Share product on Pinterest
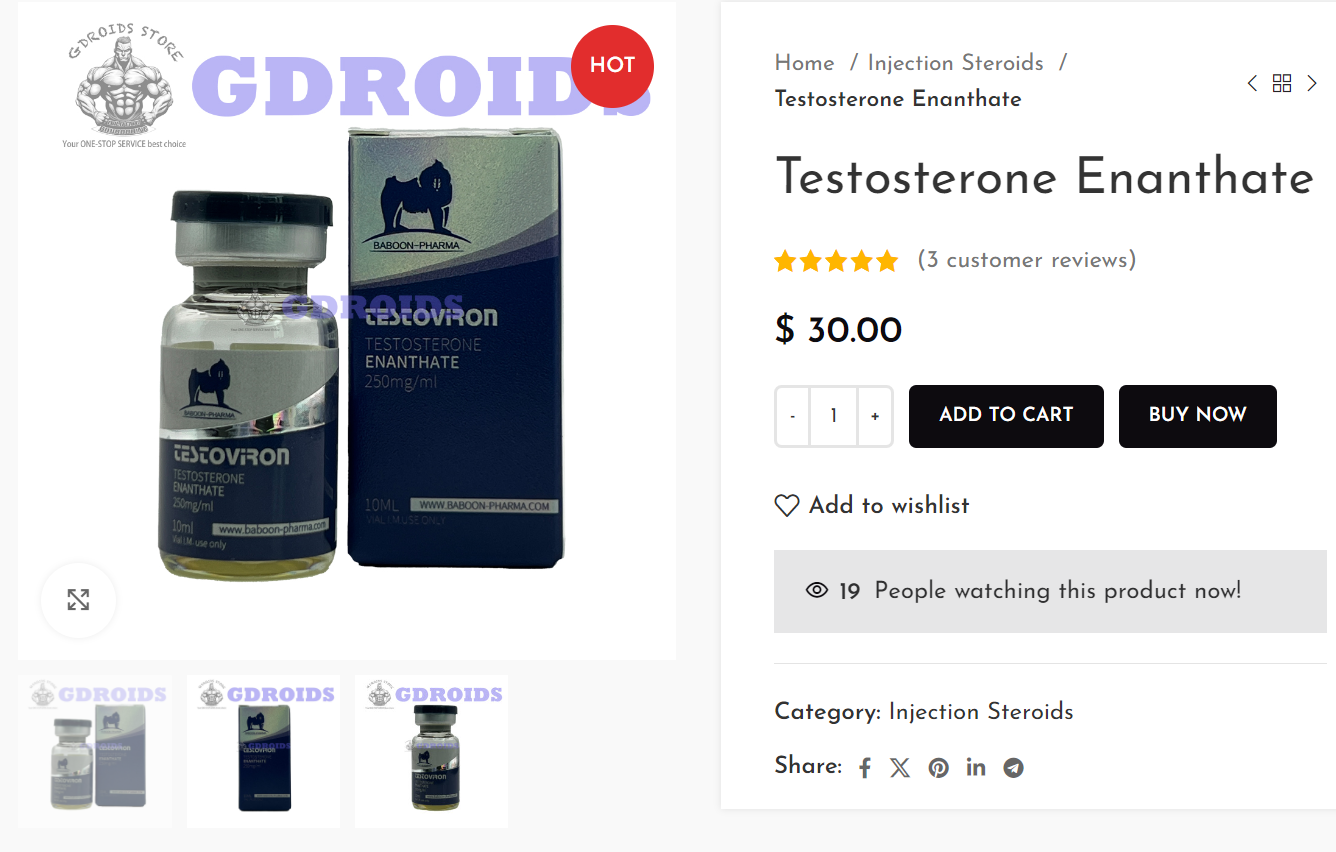This screenshot has width=1336, height=852. (938, 768)
